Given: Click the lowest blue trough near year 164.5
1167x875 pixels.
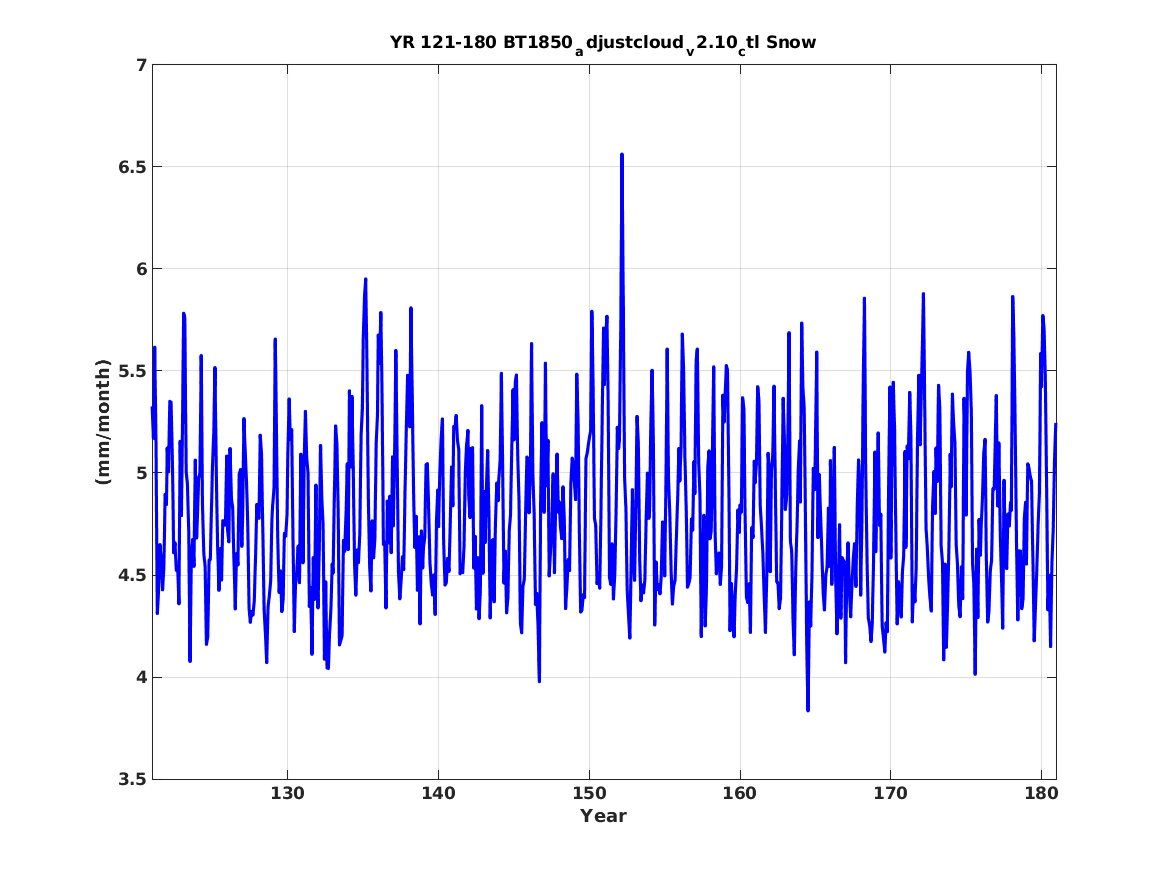Looking at the screenshot, I should pyautogui.click(x=808, y=709).
